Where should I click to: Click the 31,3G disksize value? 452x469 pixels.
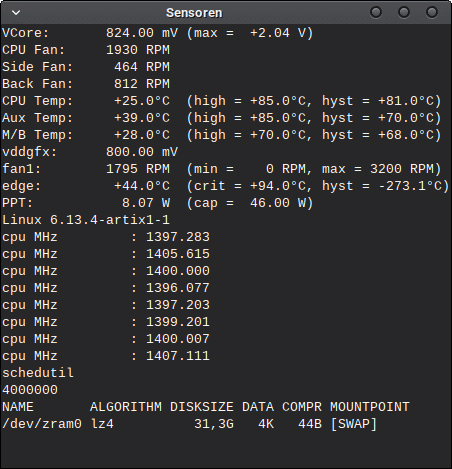pos(214,424)
